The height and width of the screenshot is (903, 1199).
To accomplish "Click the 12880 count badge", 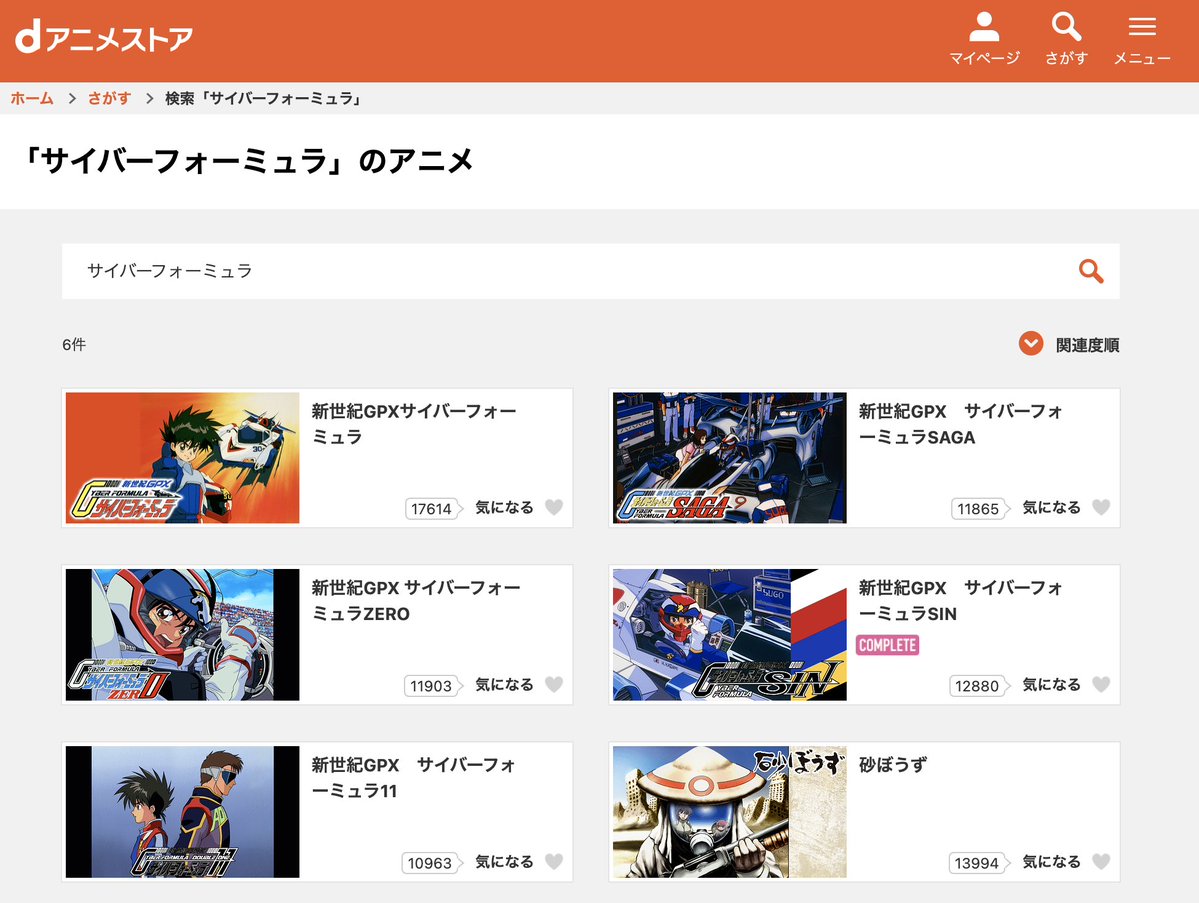I will [x=979, y=686].
